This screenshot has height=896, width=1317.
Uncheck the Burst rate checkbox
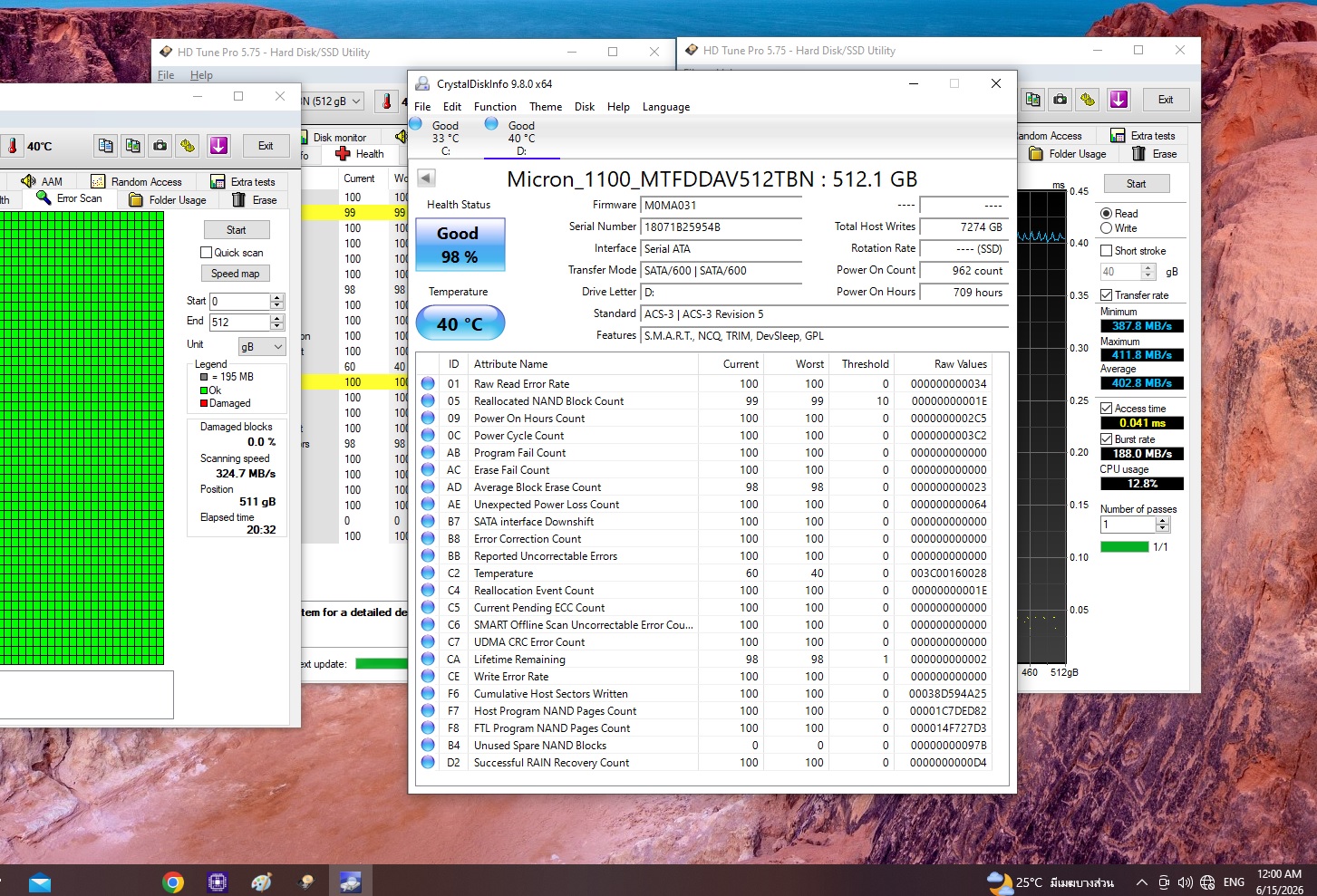pos(1106,439)
